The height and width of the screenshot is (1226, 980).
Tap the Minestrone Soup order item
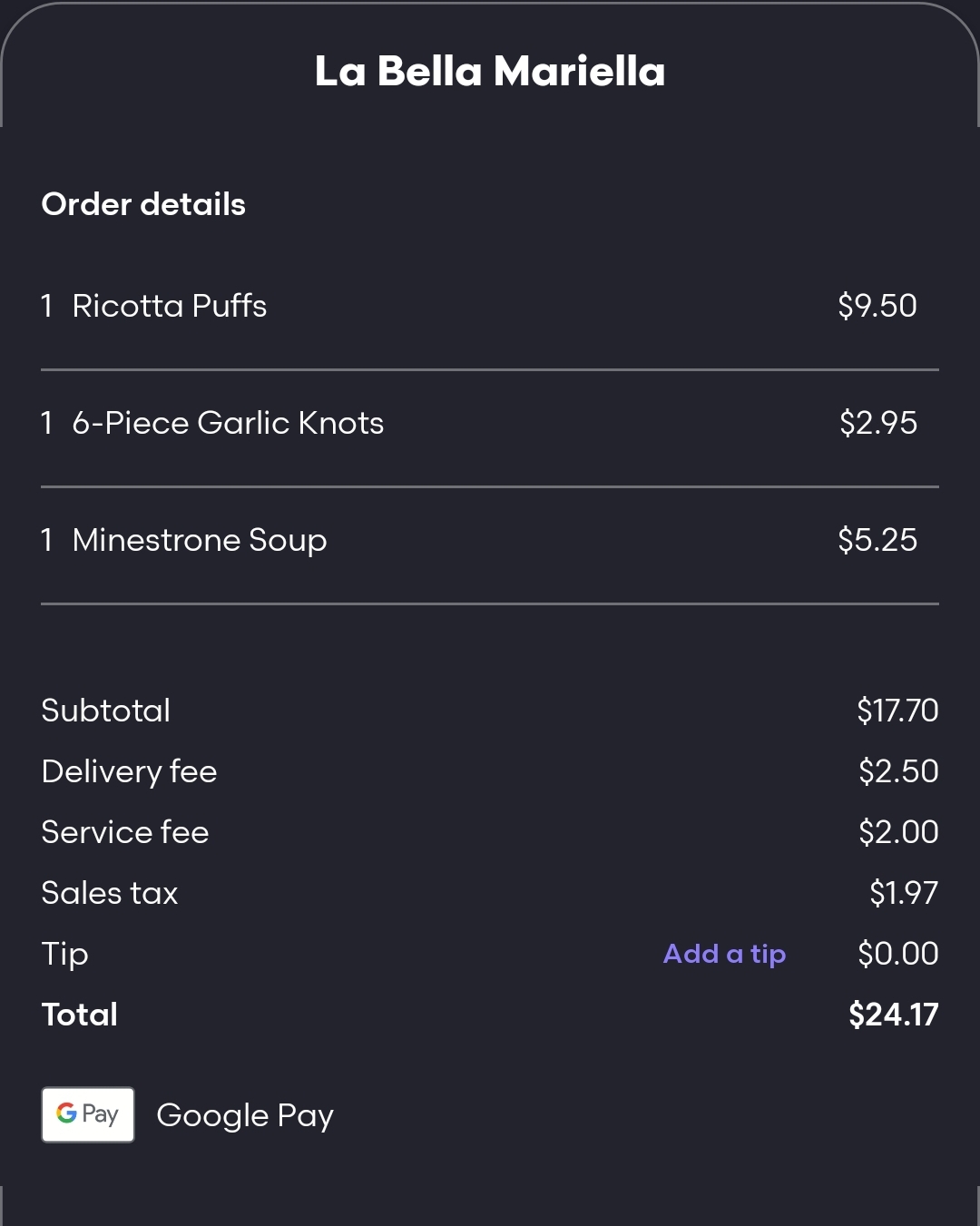[200, 540]
